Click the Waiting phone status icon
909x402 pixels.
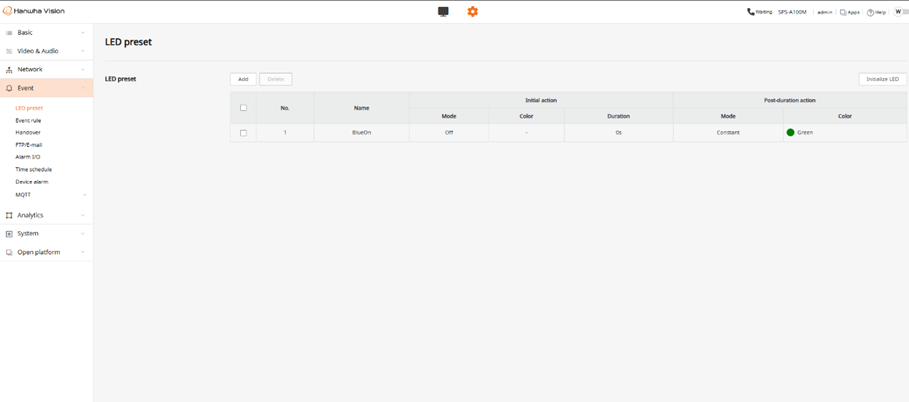pos(751,12)
